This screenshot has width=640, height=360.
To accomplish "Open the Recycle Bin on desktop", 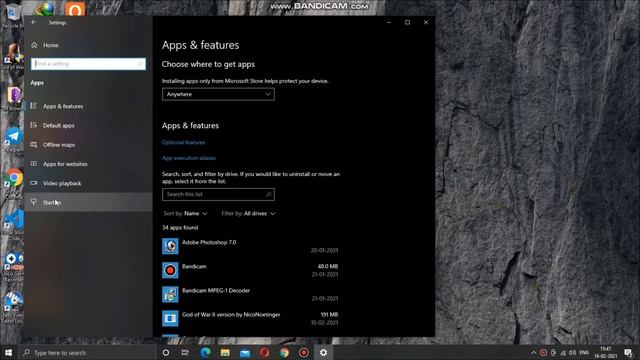I will (x=13, y=14).
